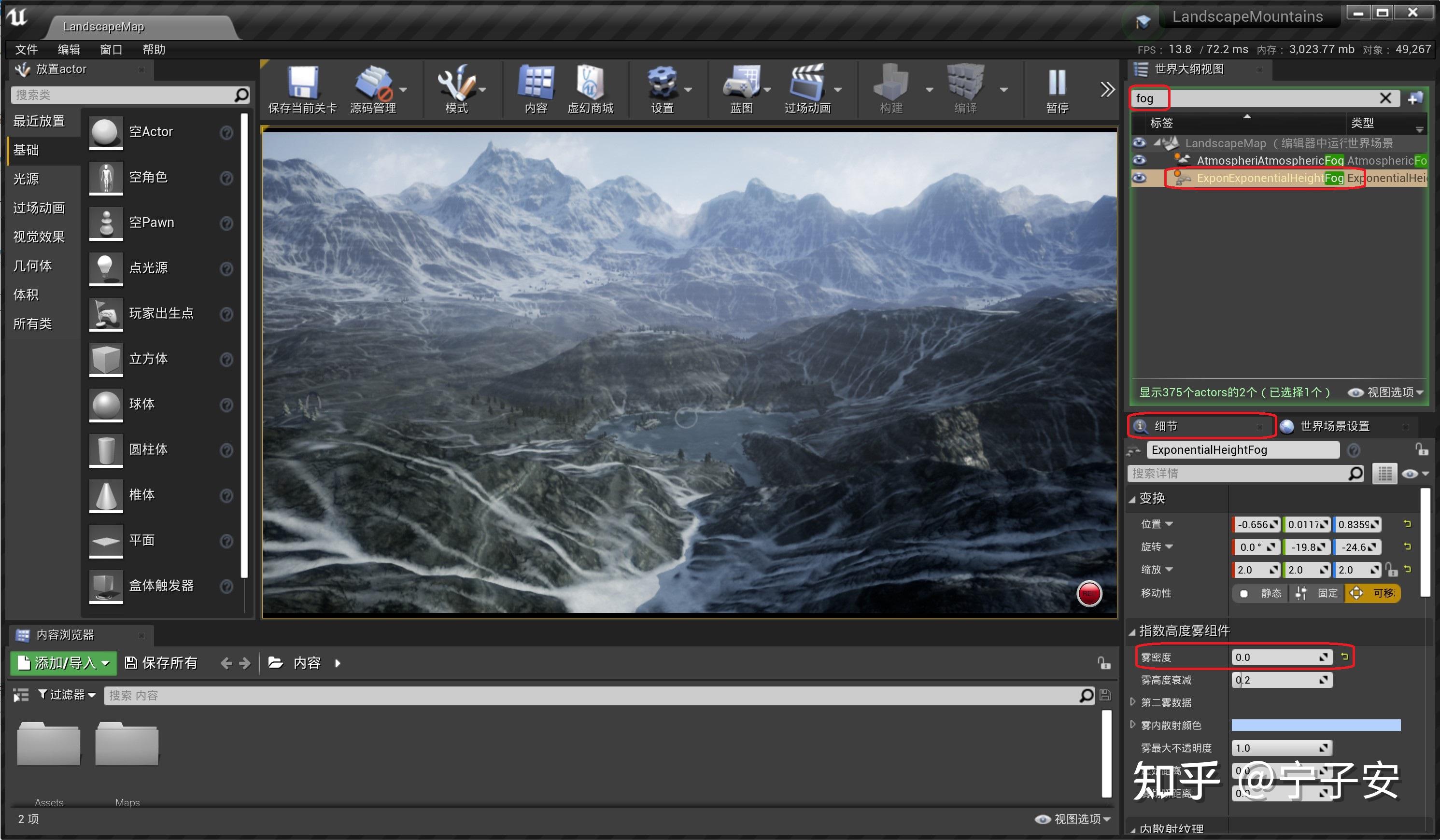Clear the fog search in World Outliner

(x=1385, y=98)
